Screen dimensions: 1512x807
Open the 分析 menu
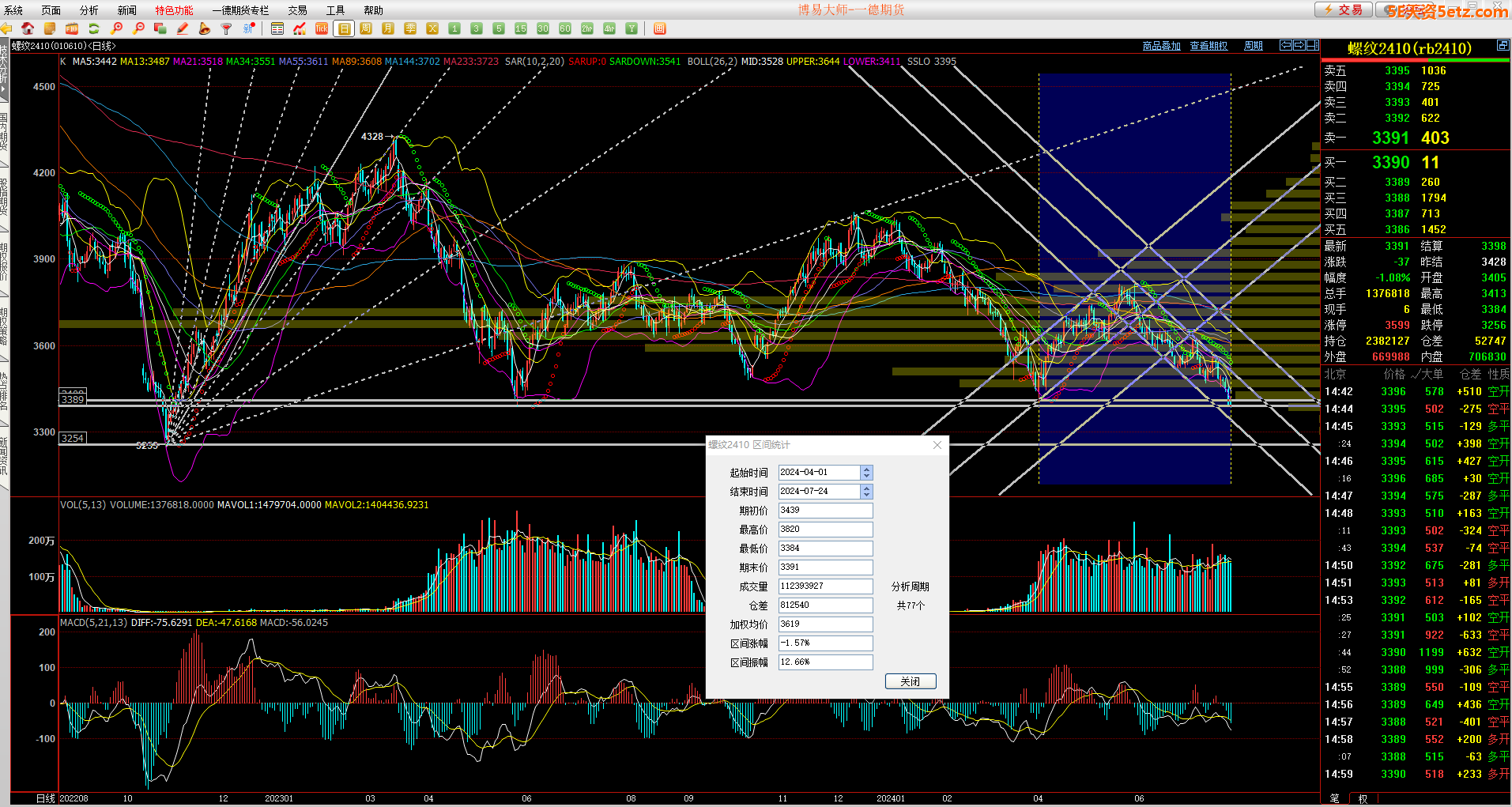pyautogui.click(x=89, y=10)
